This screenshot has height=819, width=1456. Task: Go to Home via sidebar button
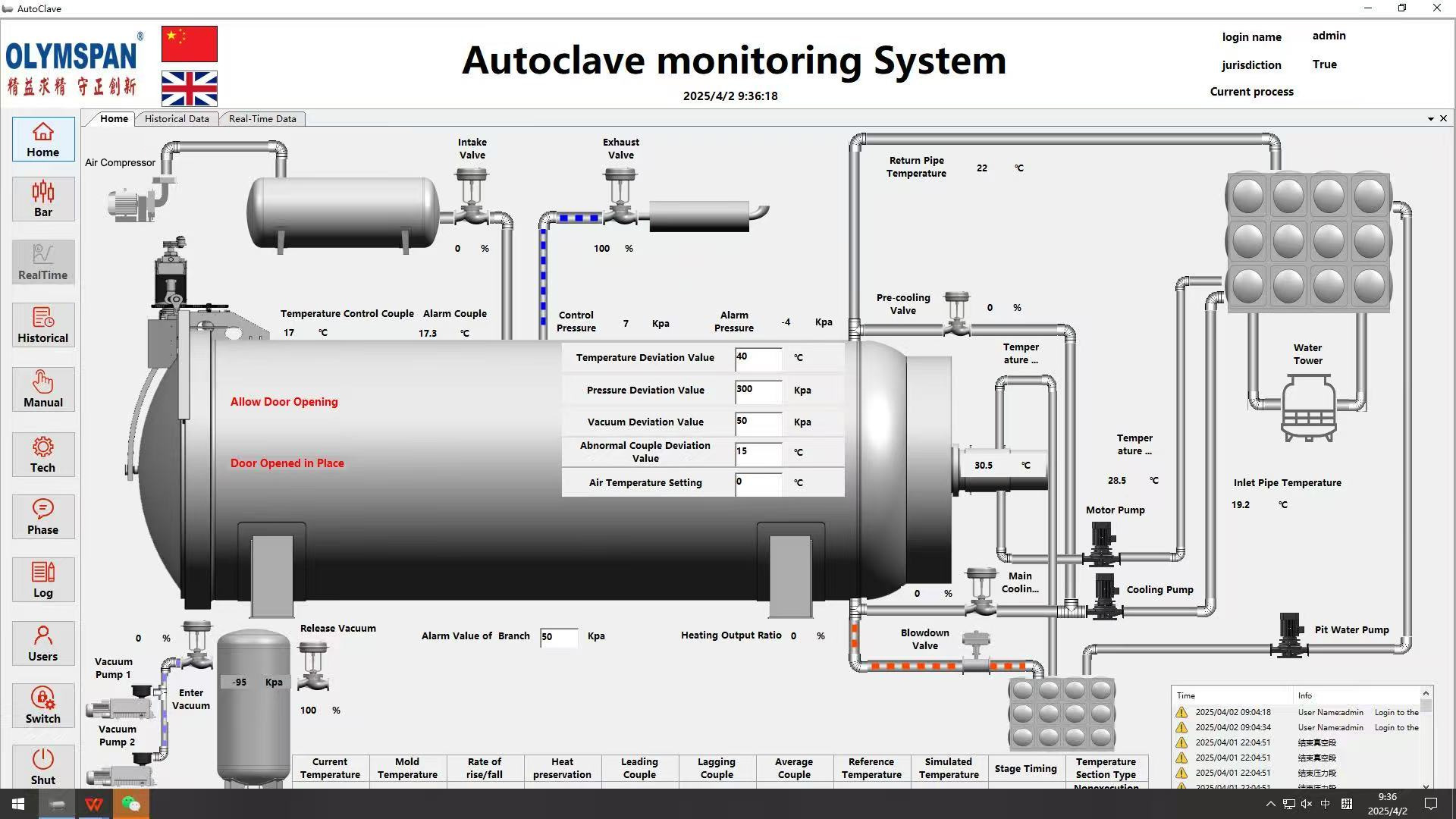tap(43, 140)
